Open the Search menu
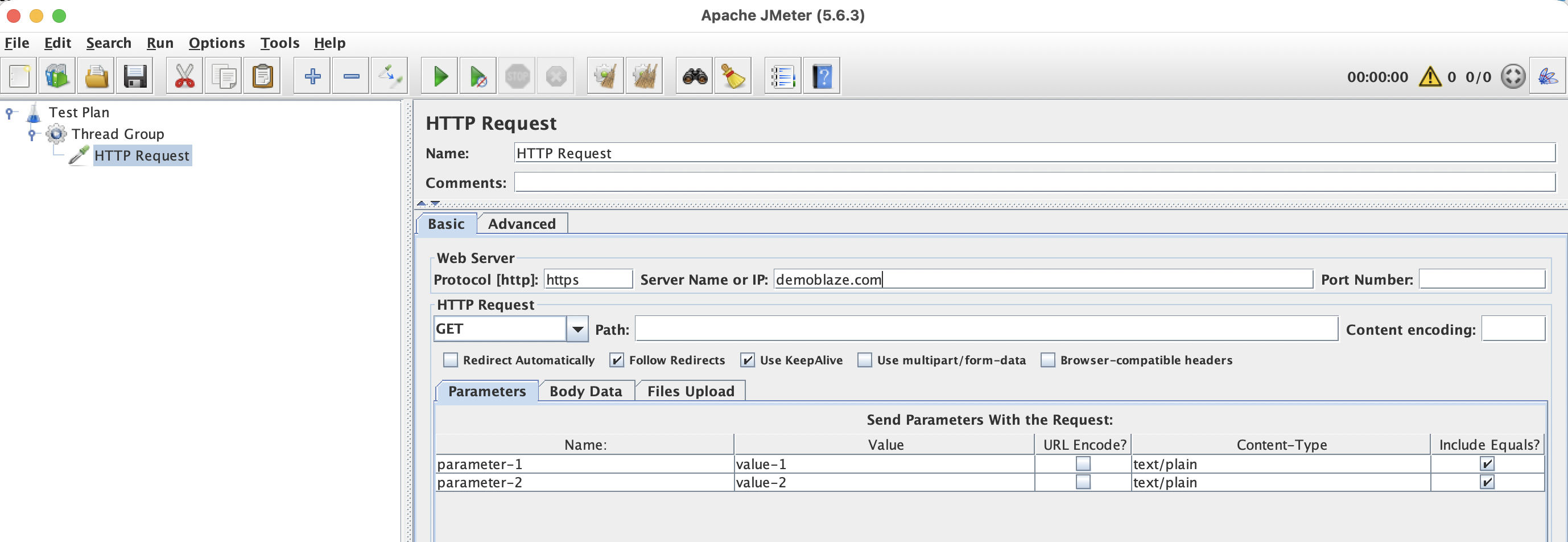 [108, 43]
